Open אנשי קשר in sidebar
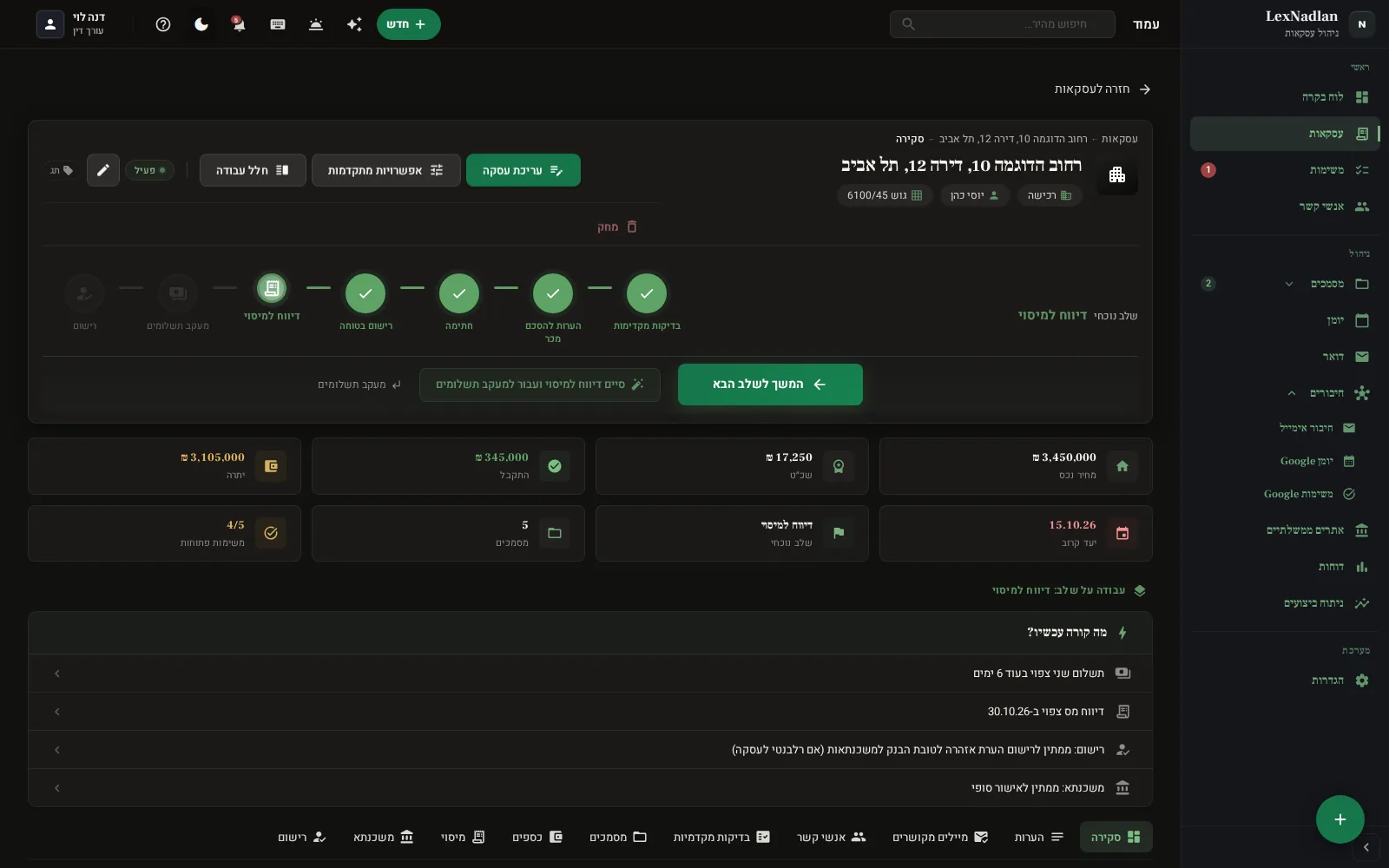The image size is (1389, 868). [x=1285, y=207]
